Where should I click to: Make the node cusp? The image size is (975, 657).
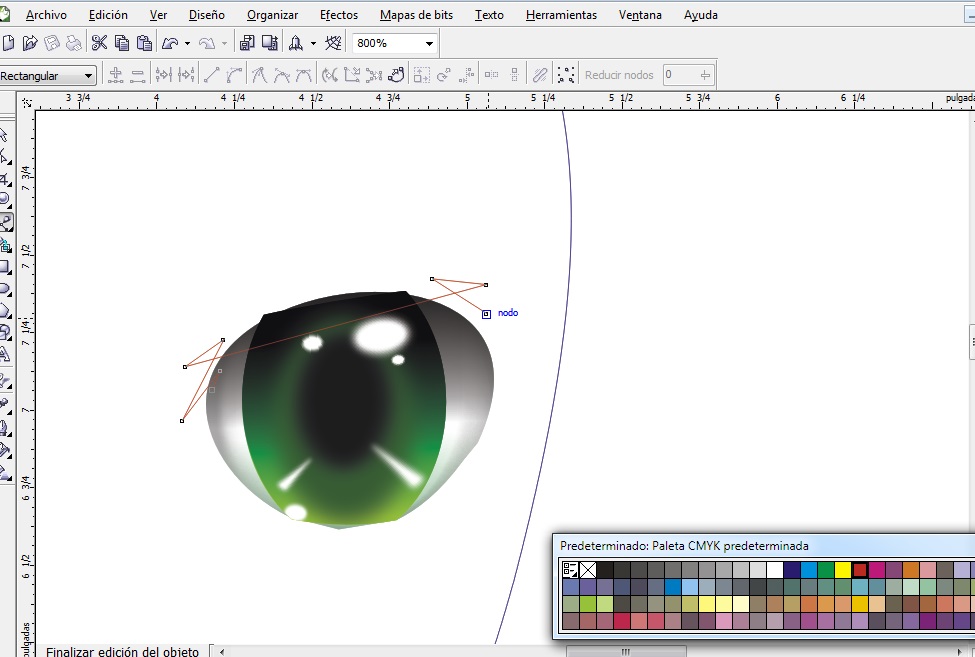coord(258,75)
